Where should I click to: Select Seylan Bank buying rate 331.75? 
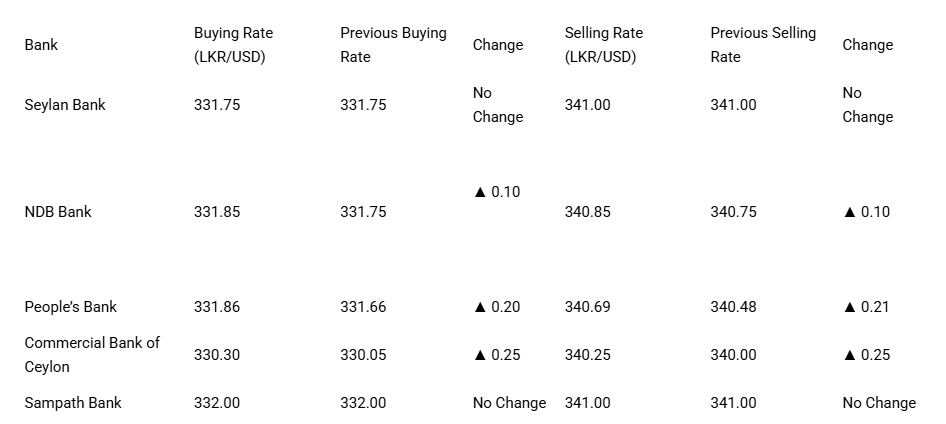(x=217, y=105)
